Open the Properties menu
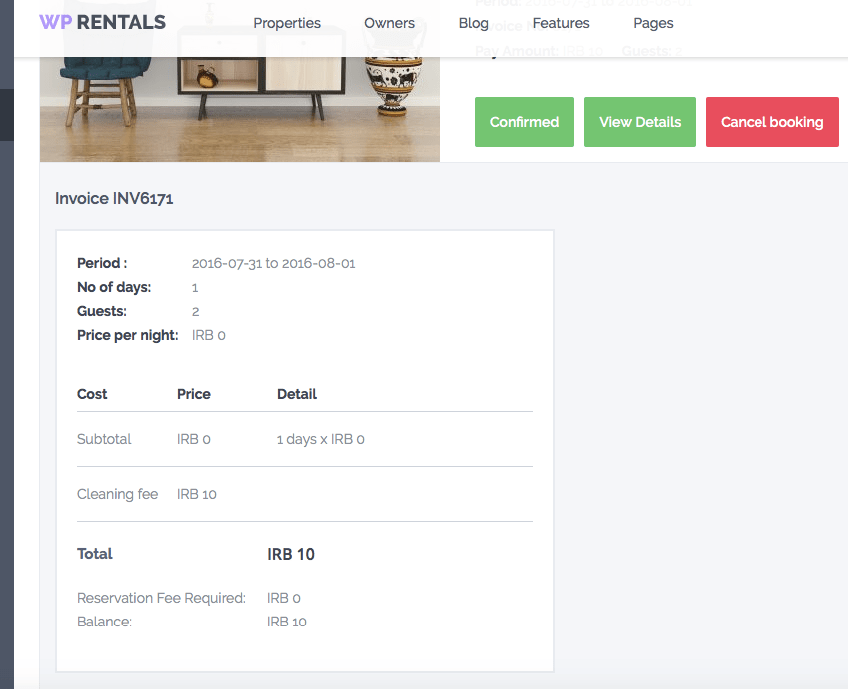 [x=287, y=23]
